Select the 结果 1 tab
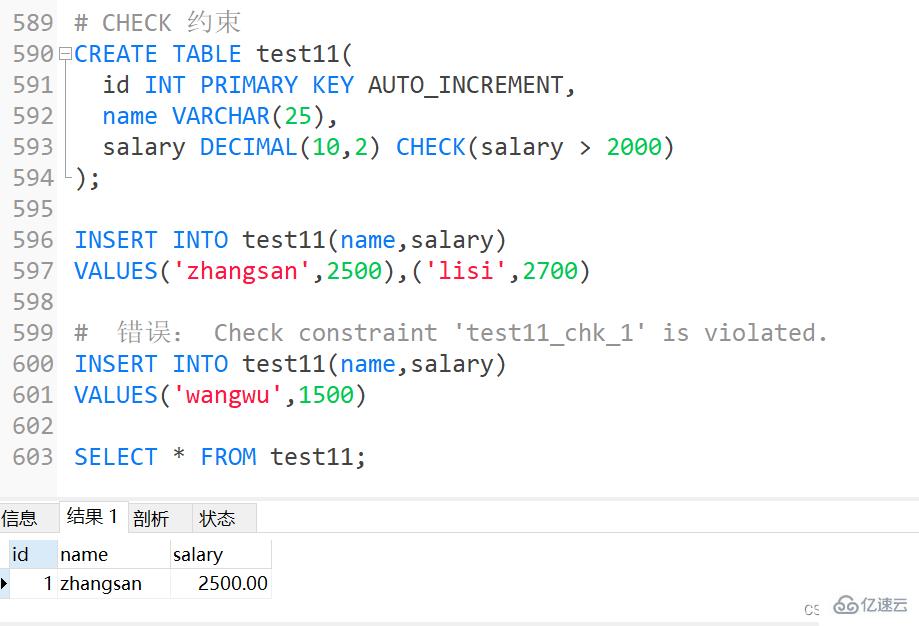Viewport: 919px width, 626px height. click(92, 517)
